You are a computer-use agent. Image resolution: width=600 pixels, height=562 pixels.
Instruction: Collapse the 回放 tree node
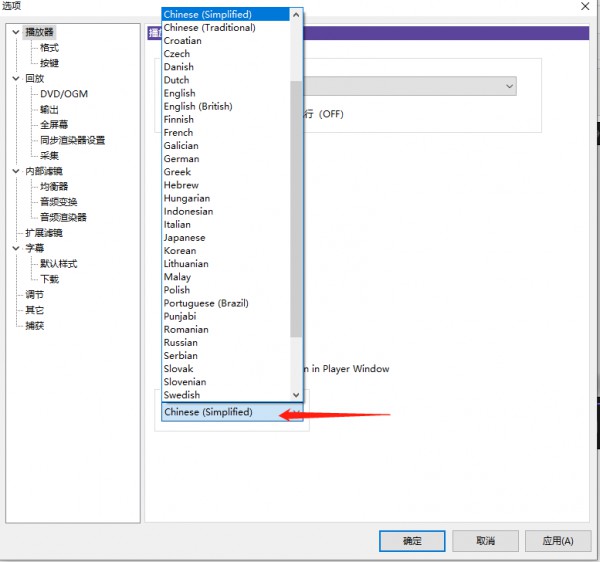tap(16, 78)
